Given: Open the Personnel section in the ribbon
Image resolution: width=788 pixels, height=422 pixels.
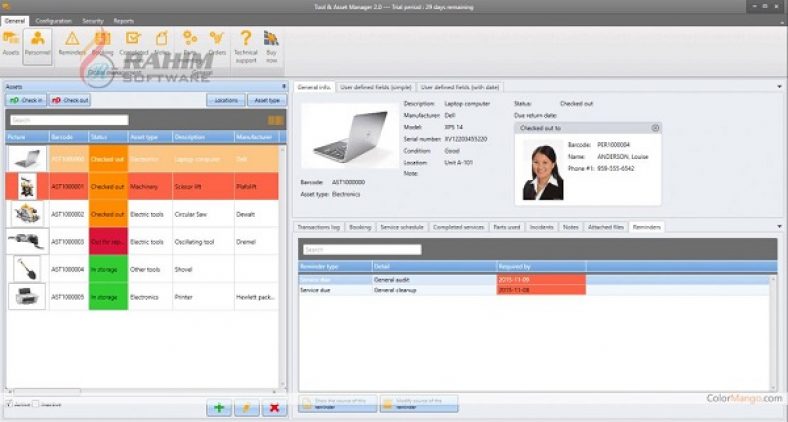Looking at the screenshot, I should tap(37, 45).
